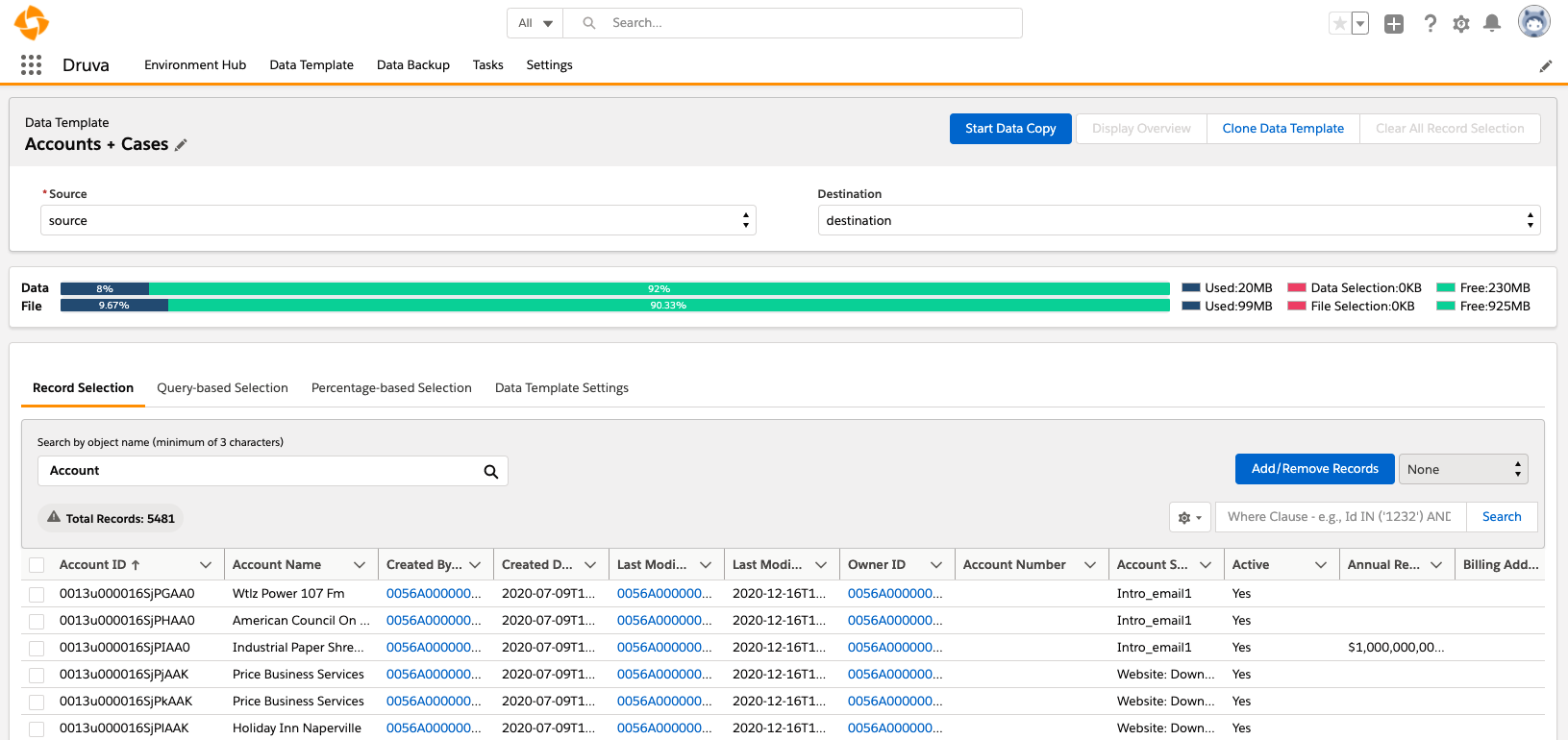
Task: Open global actions plus icon
Action: pyautogui.click(x=1394, y=24)
